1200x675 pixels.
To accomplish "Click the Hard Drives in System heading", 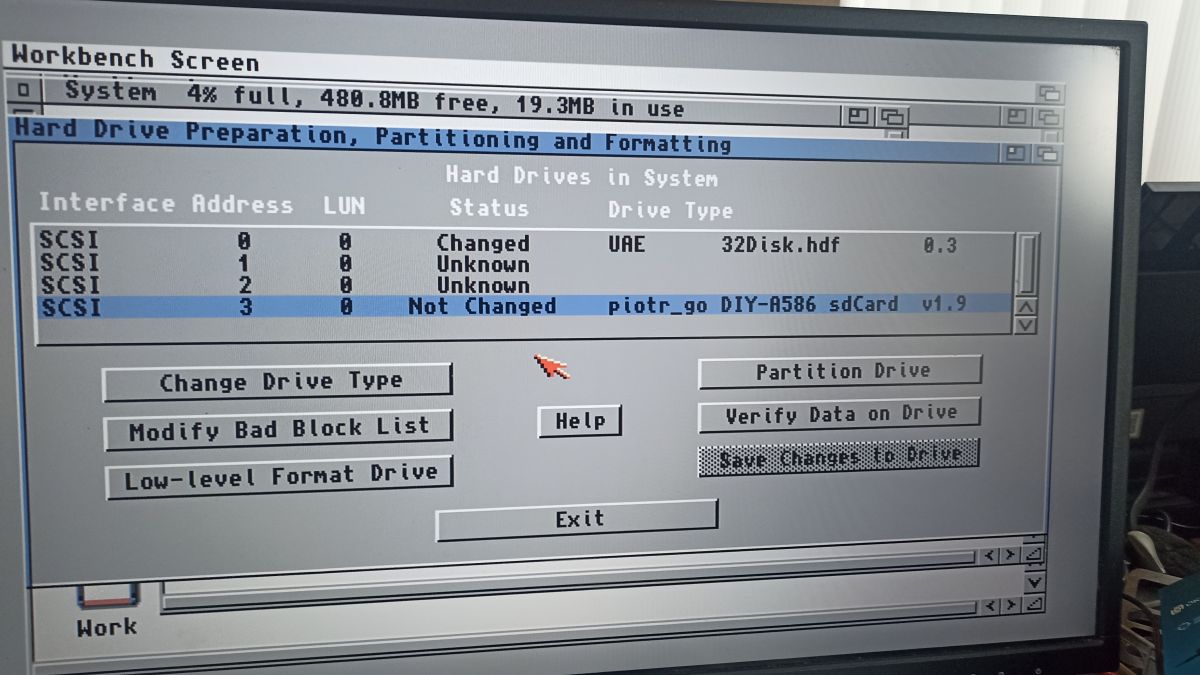I will pos(581,176).
